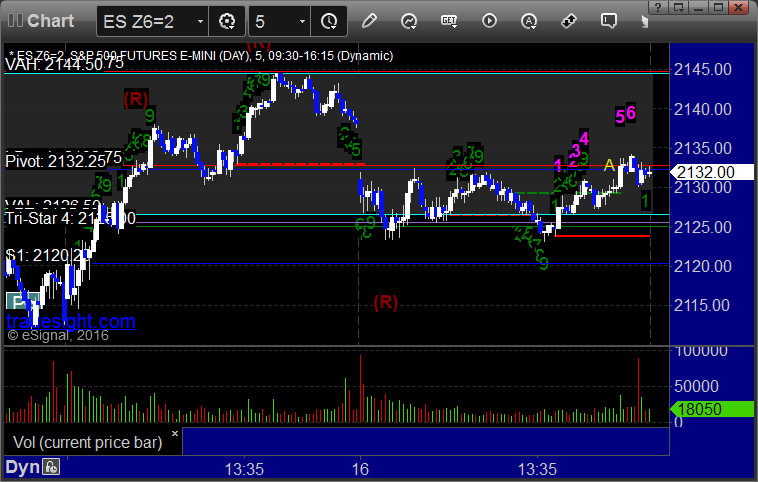Open the studies chart-line icon menu
The width and height of the screenshot is (758, 482).
(x=409, y=21)
